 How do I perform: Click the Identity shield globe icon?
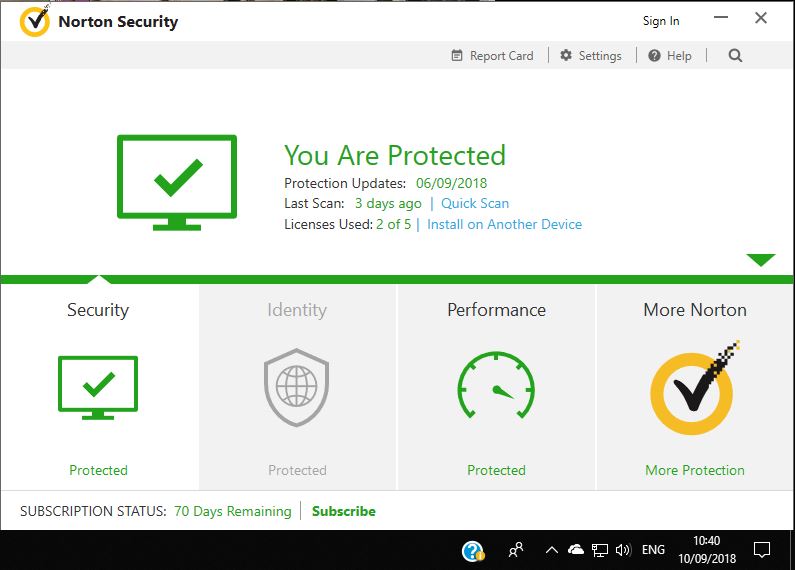coord(297,387)
